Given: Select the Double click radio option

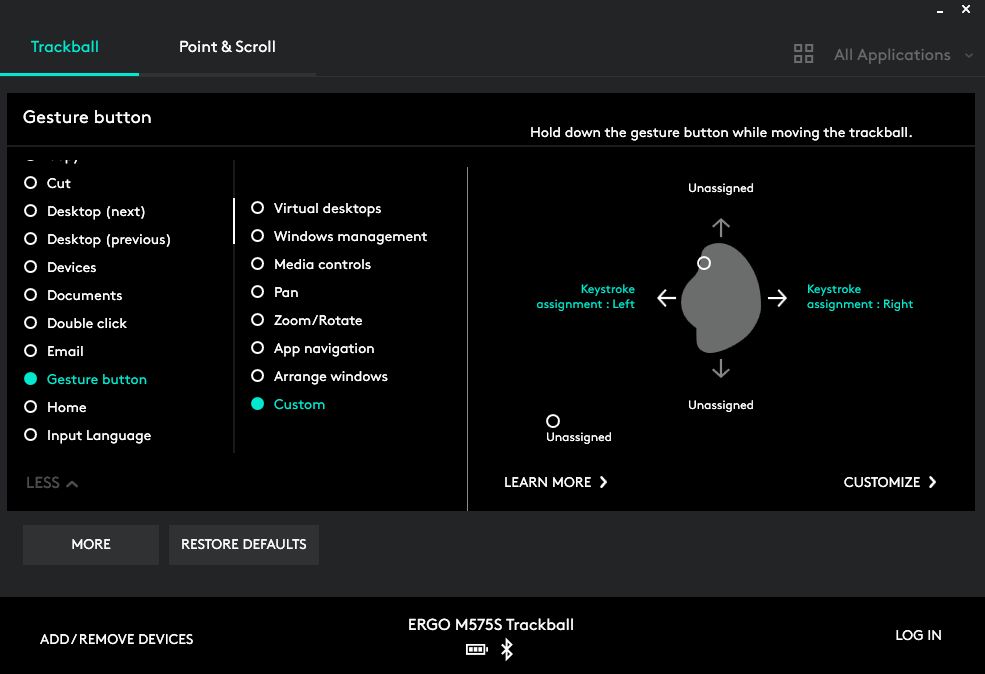Looking at the screenshot, I should tap(75, 323).
